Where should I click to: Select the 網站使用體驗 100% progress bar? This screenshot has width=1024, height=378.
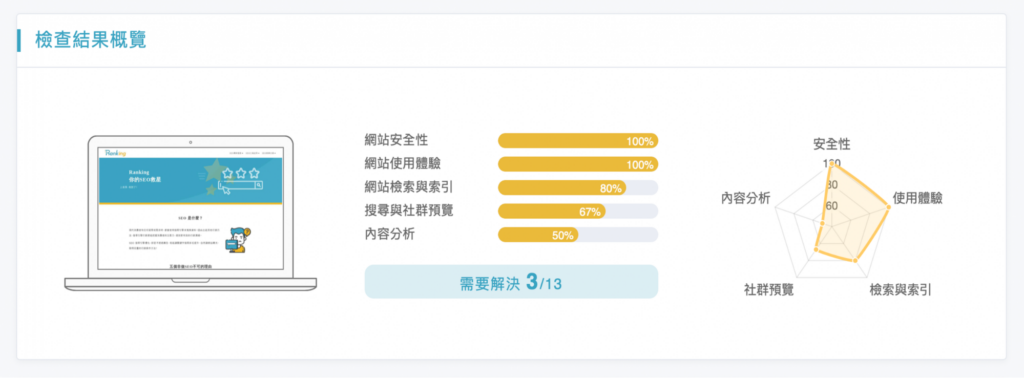point(578,165)
